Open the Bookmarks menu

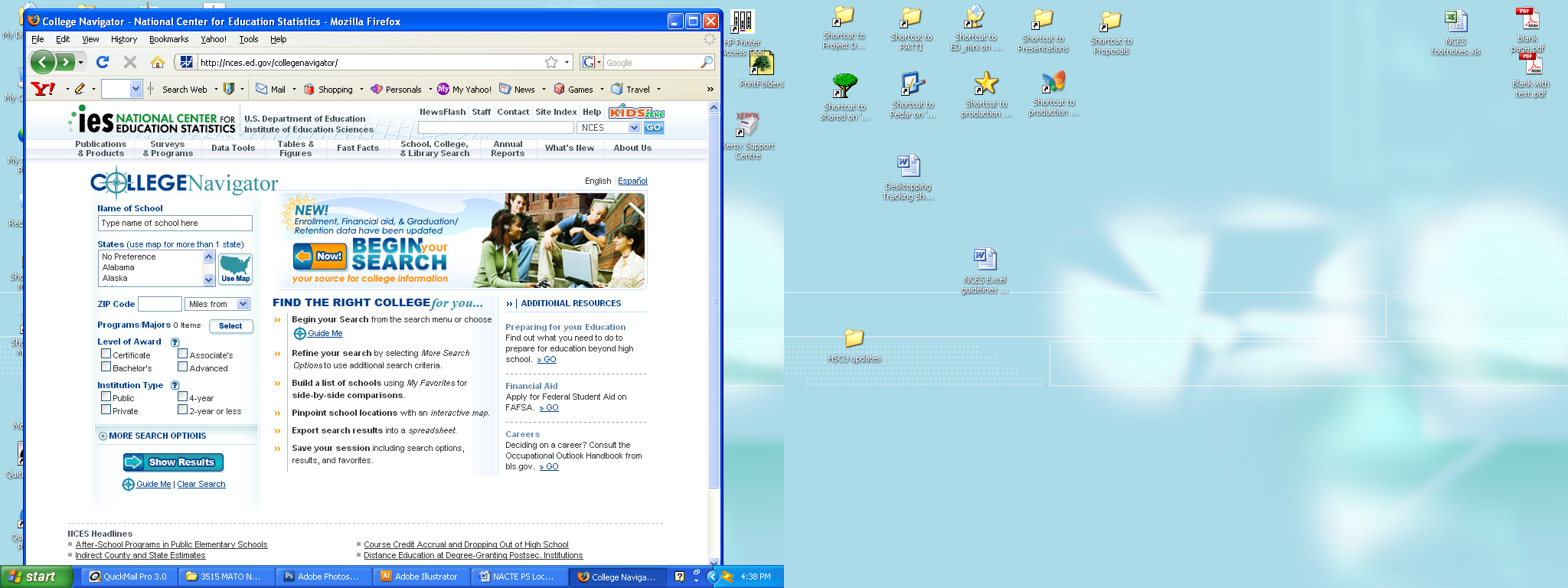(x=168, y=39)
